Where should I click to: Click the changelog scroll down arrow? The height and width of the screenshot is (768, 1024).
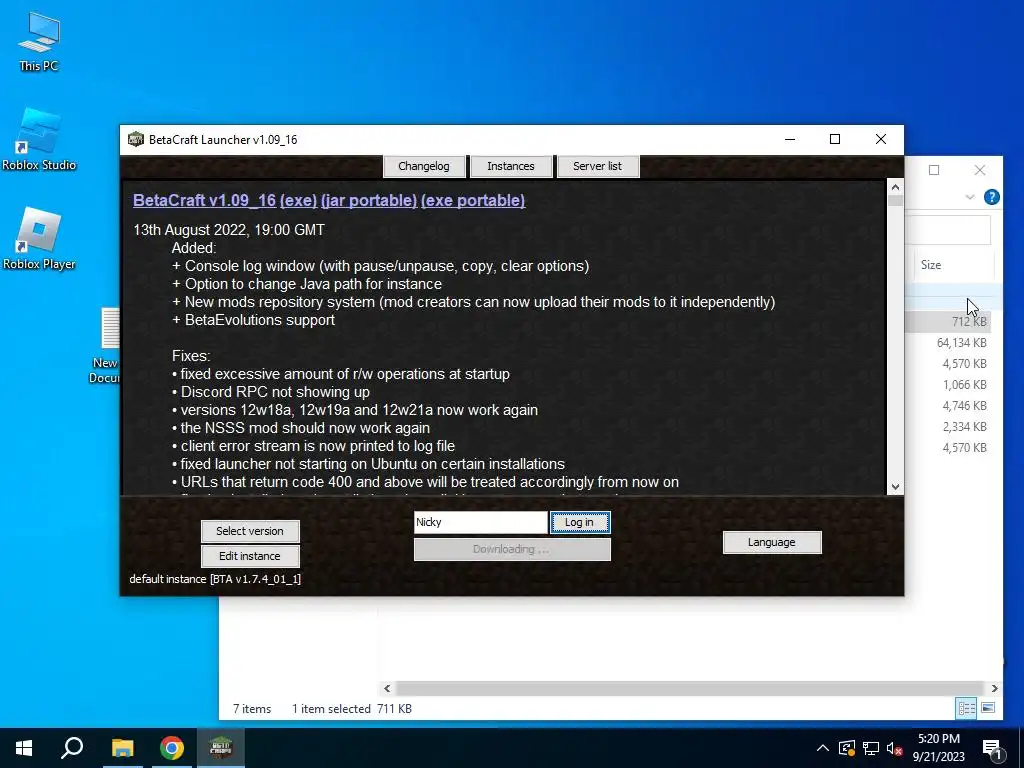click(x=895, y=487)
